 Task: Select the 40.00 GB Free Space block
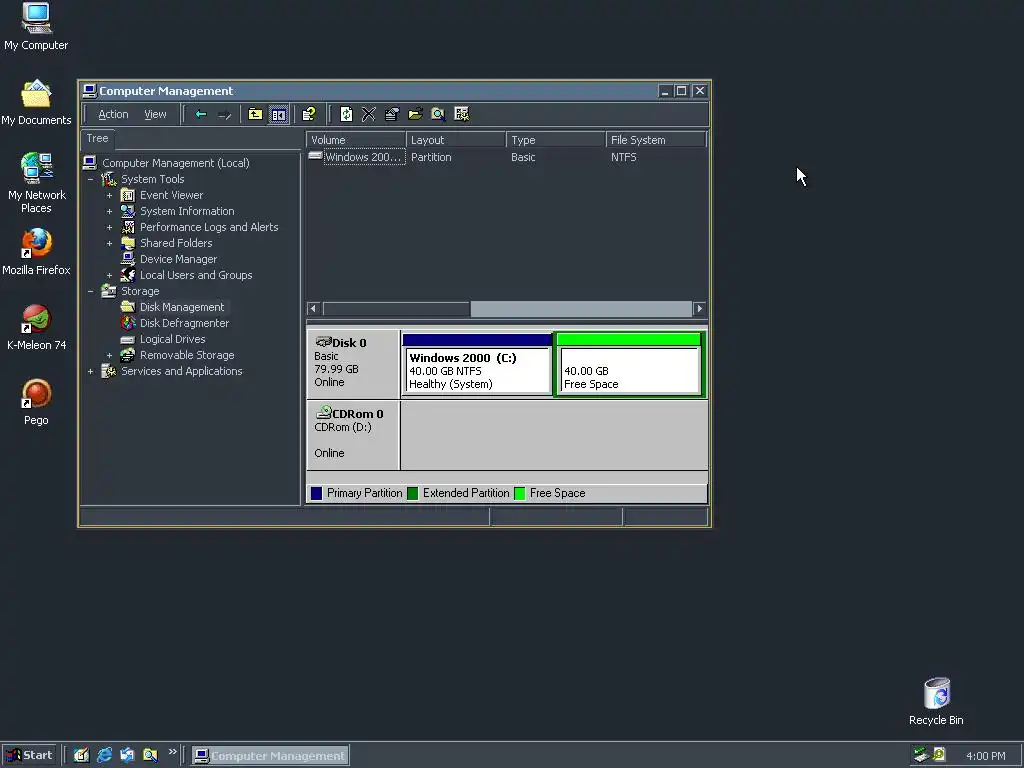[630, 364]
